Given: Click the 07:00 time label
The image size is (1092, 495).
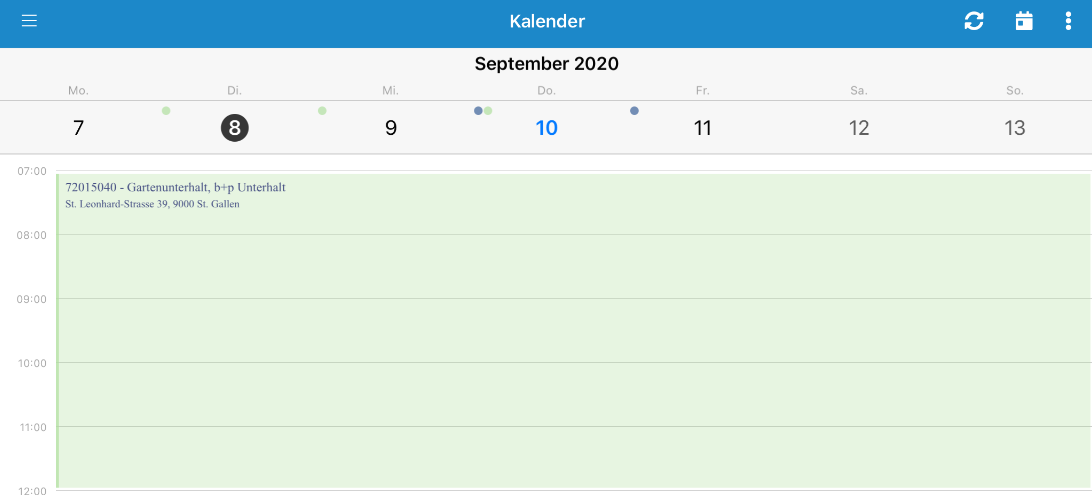Looking at the screenshot, I should (31, 171).
